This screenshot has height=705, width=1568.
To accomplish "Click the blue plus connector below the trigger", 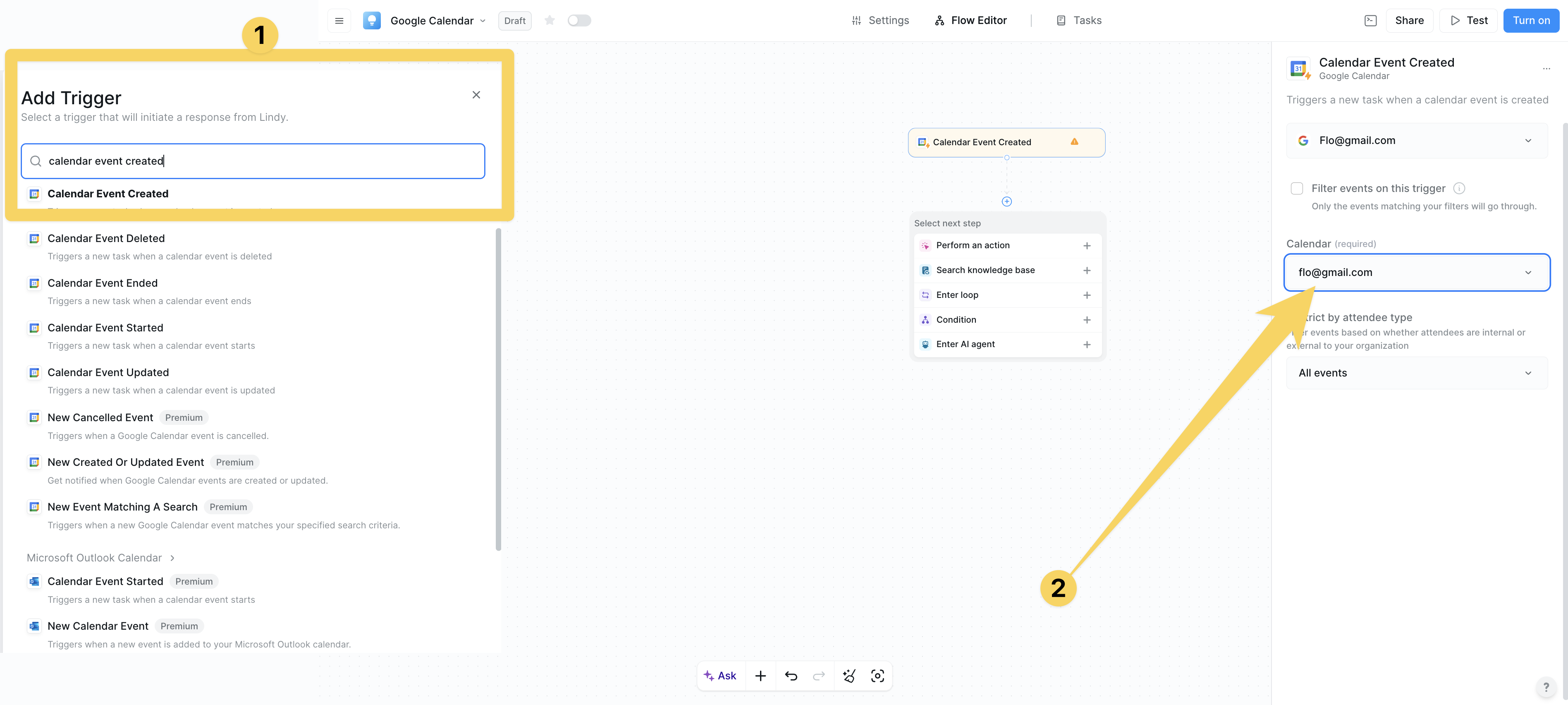I will 1007,201.
